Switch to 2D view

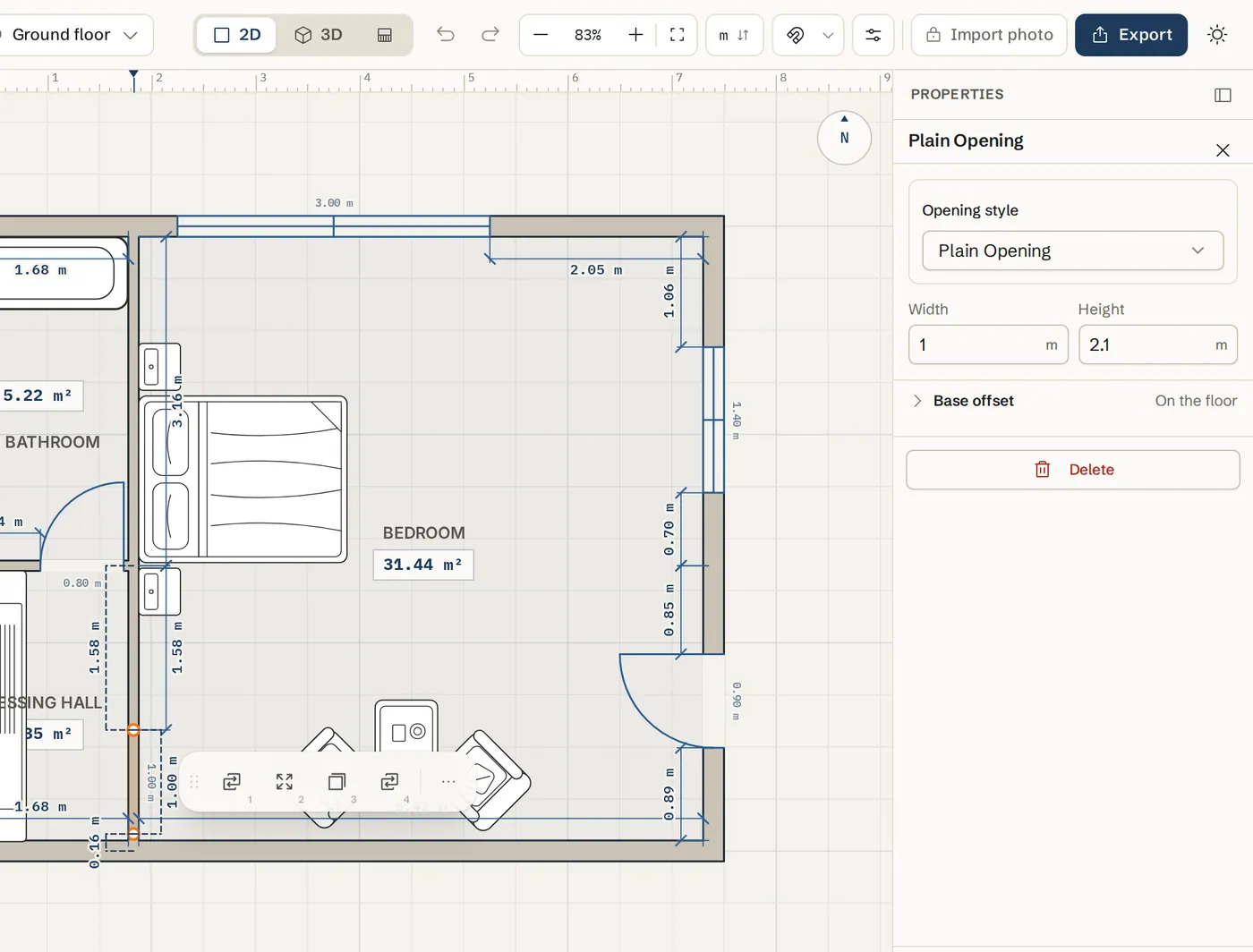(x=236, y=35)
